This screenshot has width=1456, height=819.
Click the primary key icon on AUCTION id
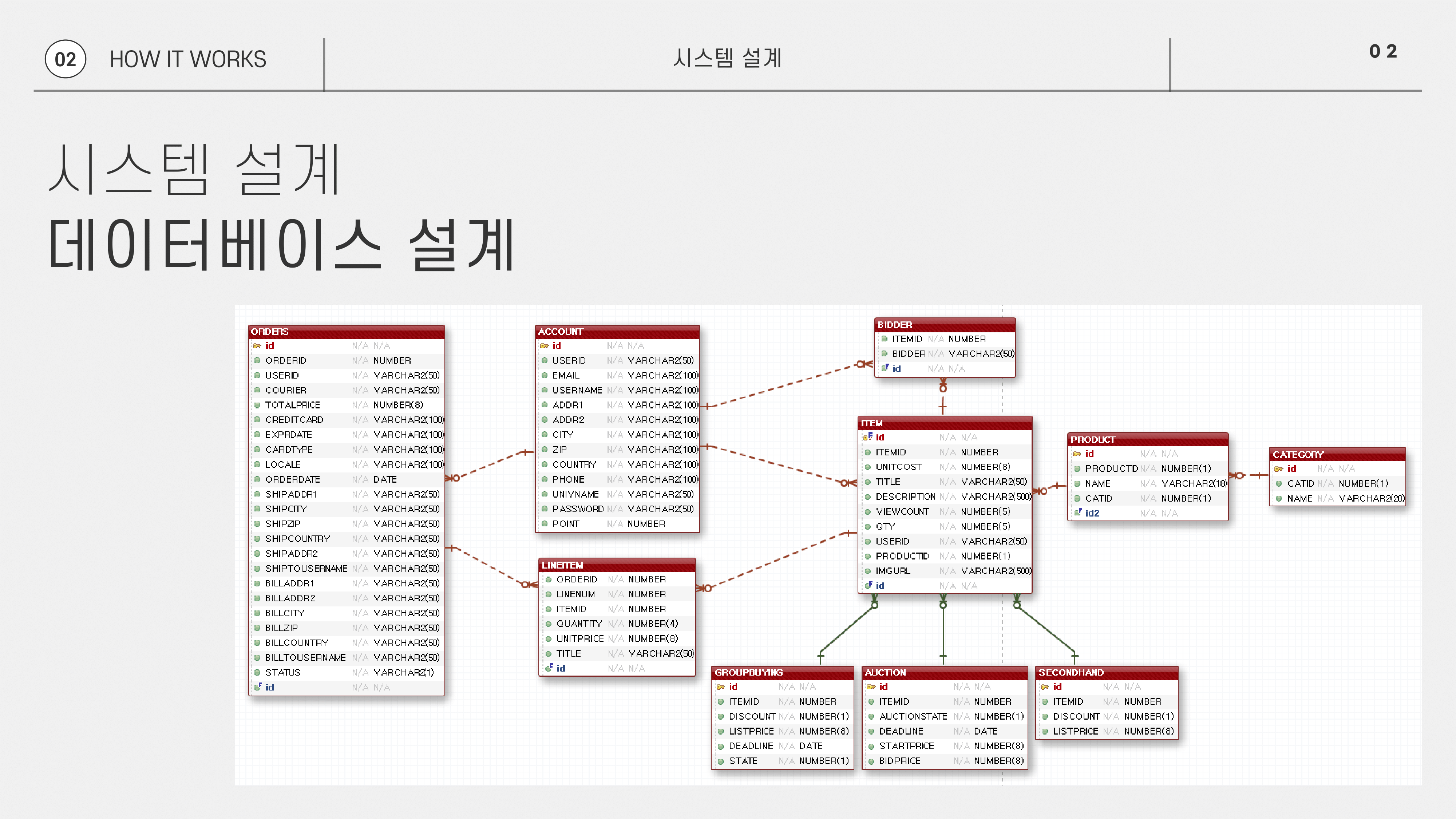pyautogui.click(x=871, y=687)
